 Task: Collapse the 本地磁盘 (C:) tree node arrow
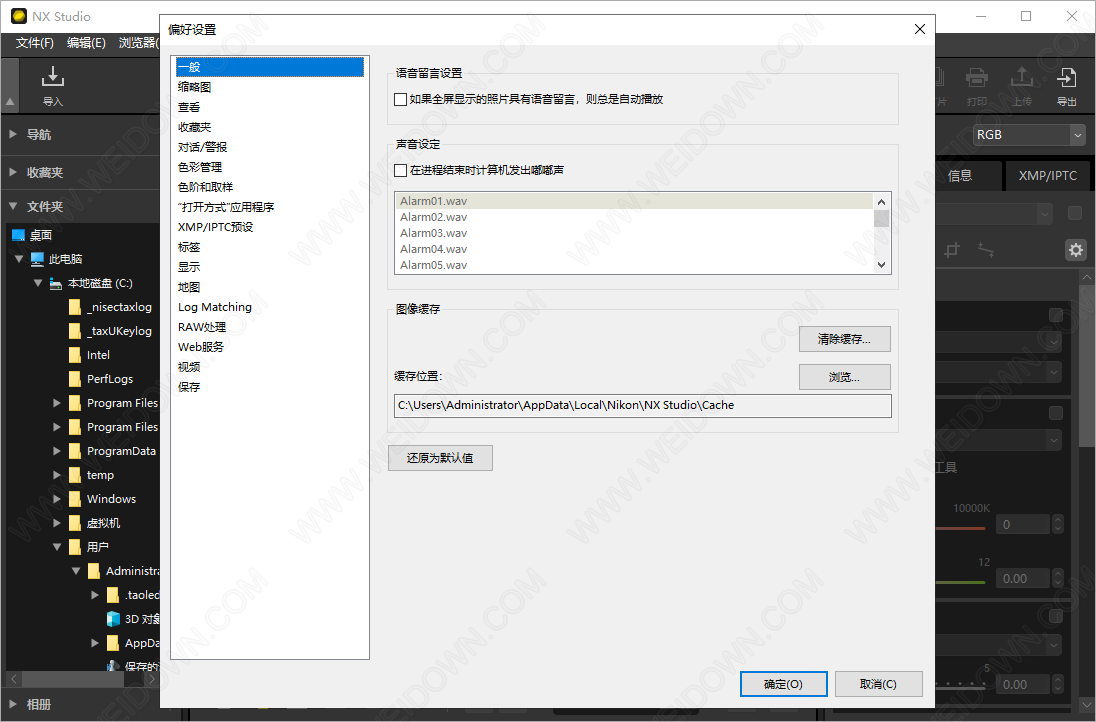(x=38, y=283)
